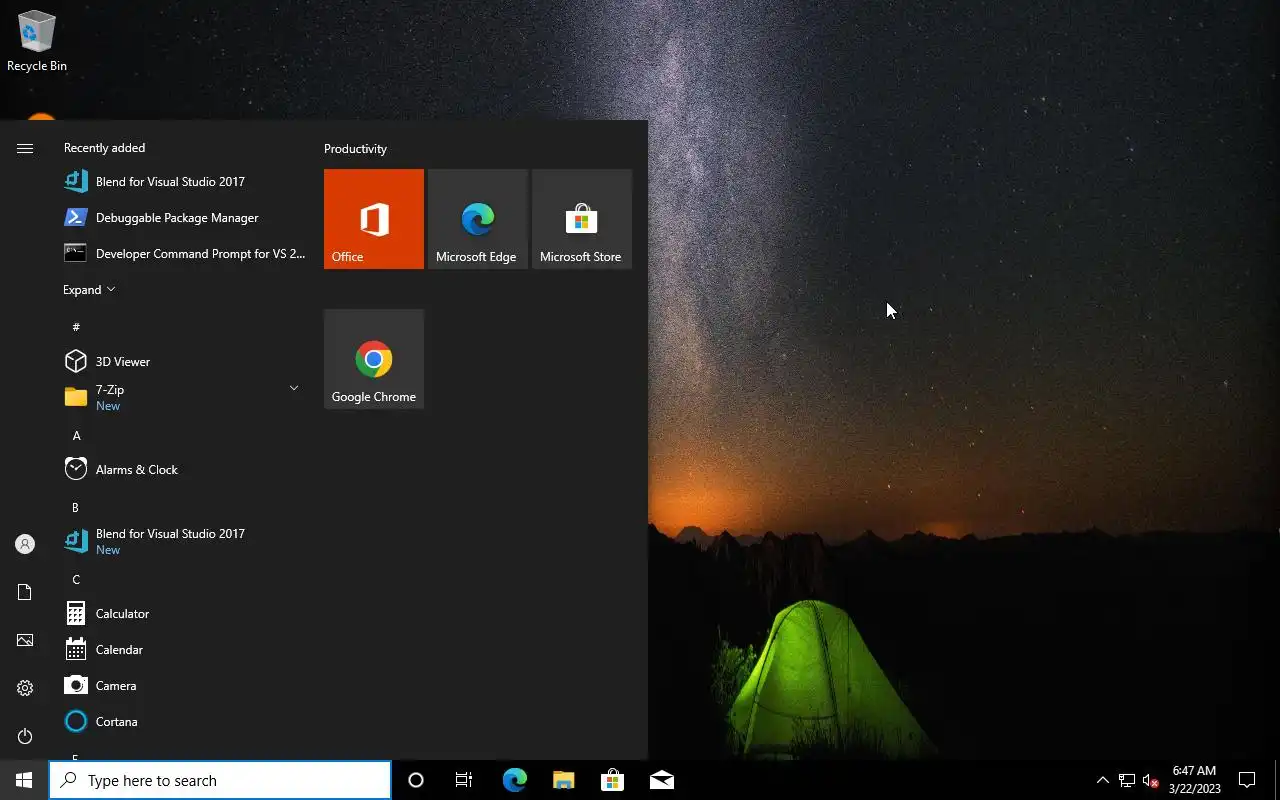Click the Start menu hamburger expand icon
Screen dimensions: 1280x800
[25, 148]
